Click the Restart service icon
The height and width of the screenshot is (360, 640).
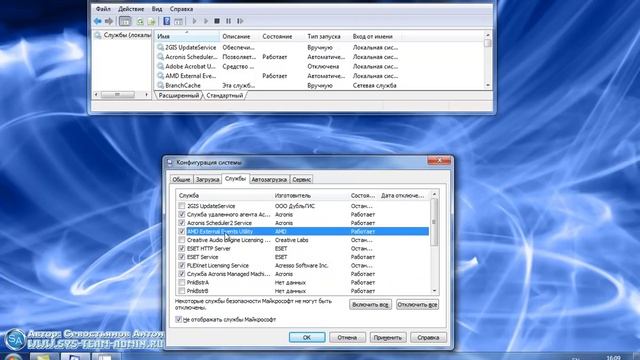point(240,21)
